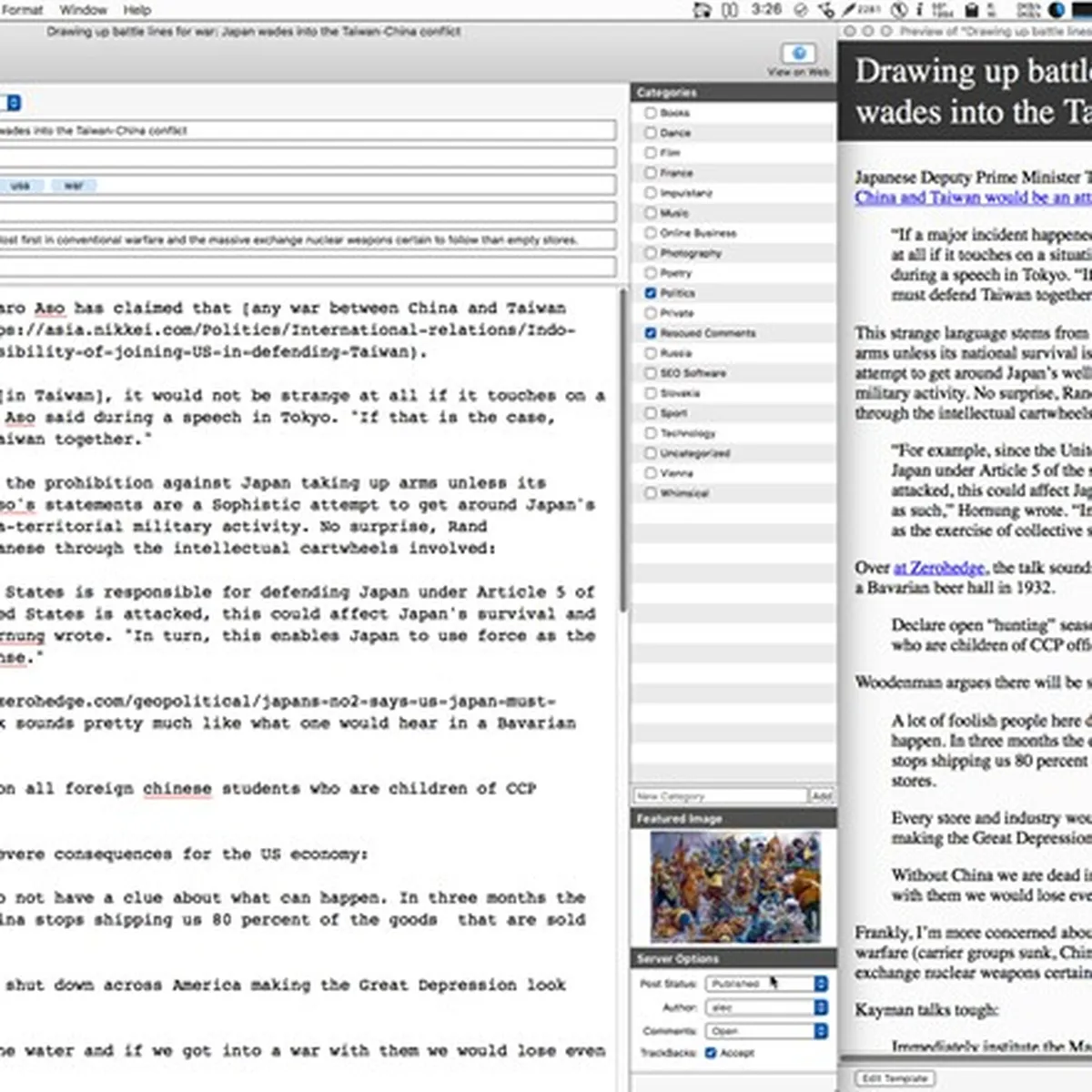Click the node-graph icon in menu bar
Image resolution: width=1092 pixels, height=1092 pixels.
click(826, 10)
